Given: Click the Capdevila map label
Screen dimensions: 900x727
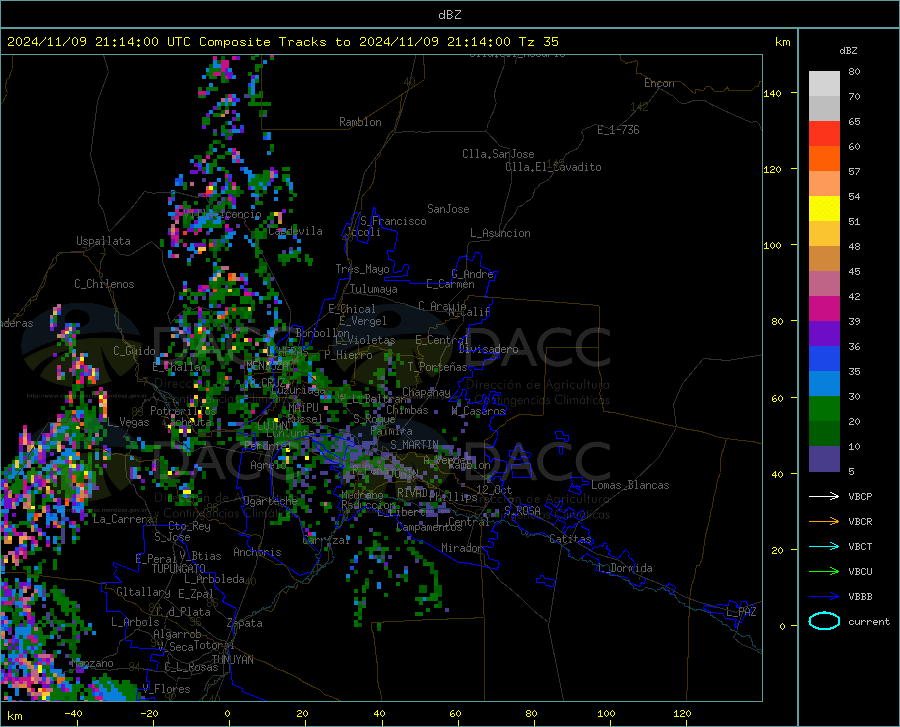Looking at the screenshot, I should click(295, 231).
